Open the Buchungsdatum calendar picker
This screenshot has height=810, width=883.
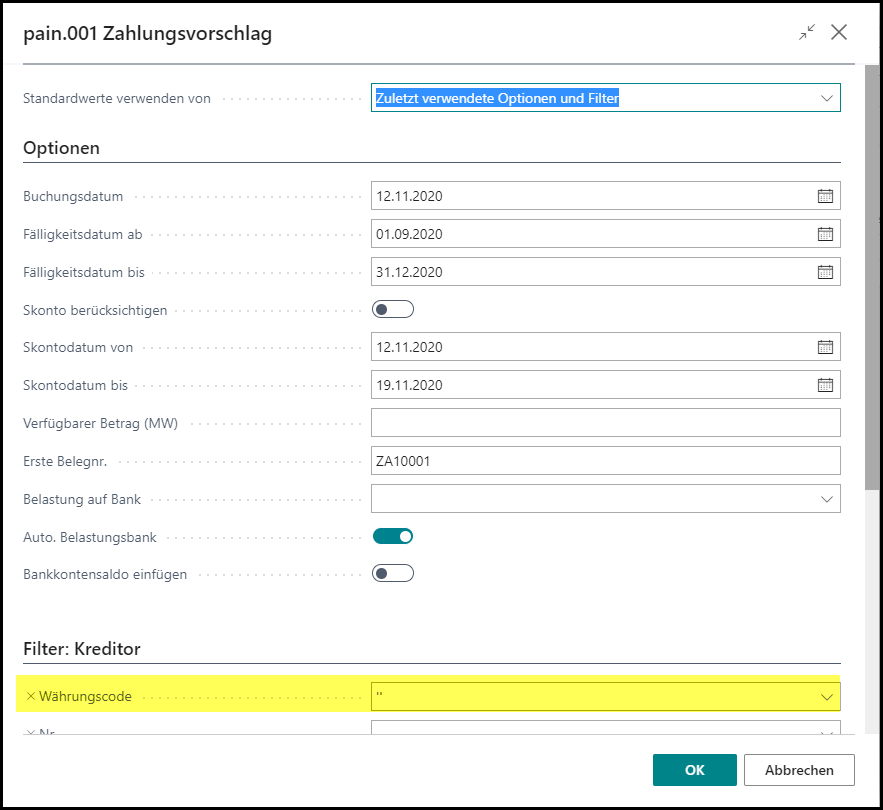click(x=825, y=195)
